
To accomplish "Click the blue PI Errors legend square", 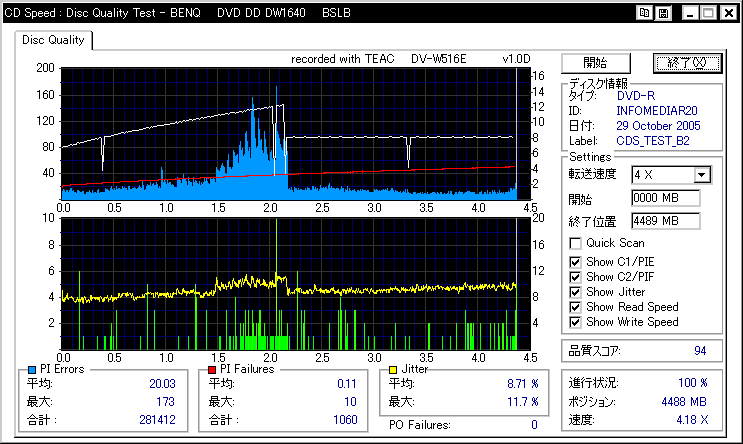I will coord(32,370).
